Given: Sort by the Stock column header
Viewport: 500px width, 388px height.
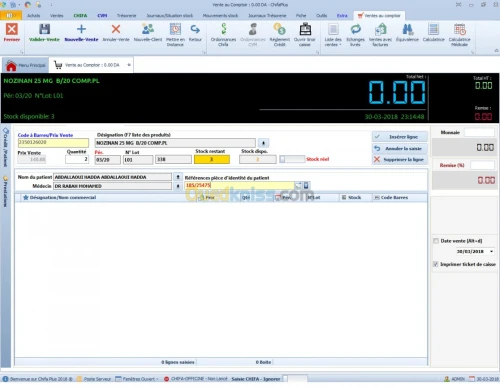Looking at the screenshot, I should (x=354, y=198).
